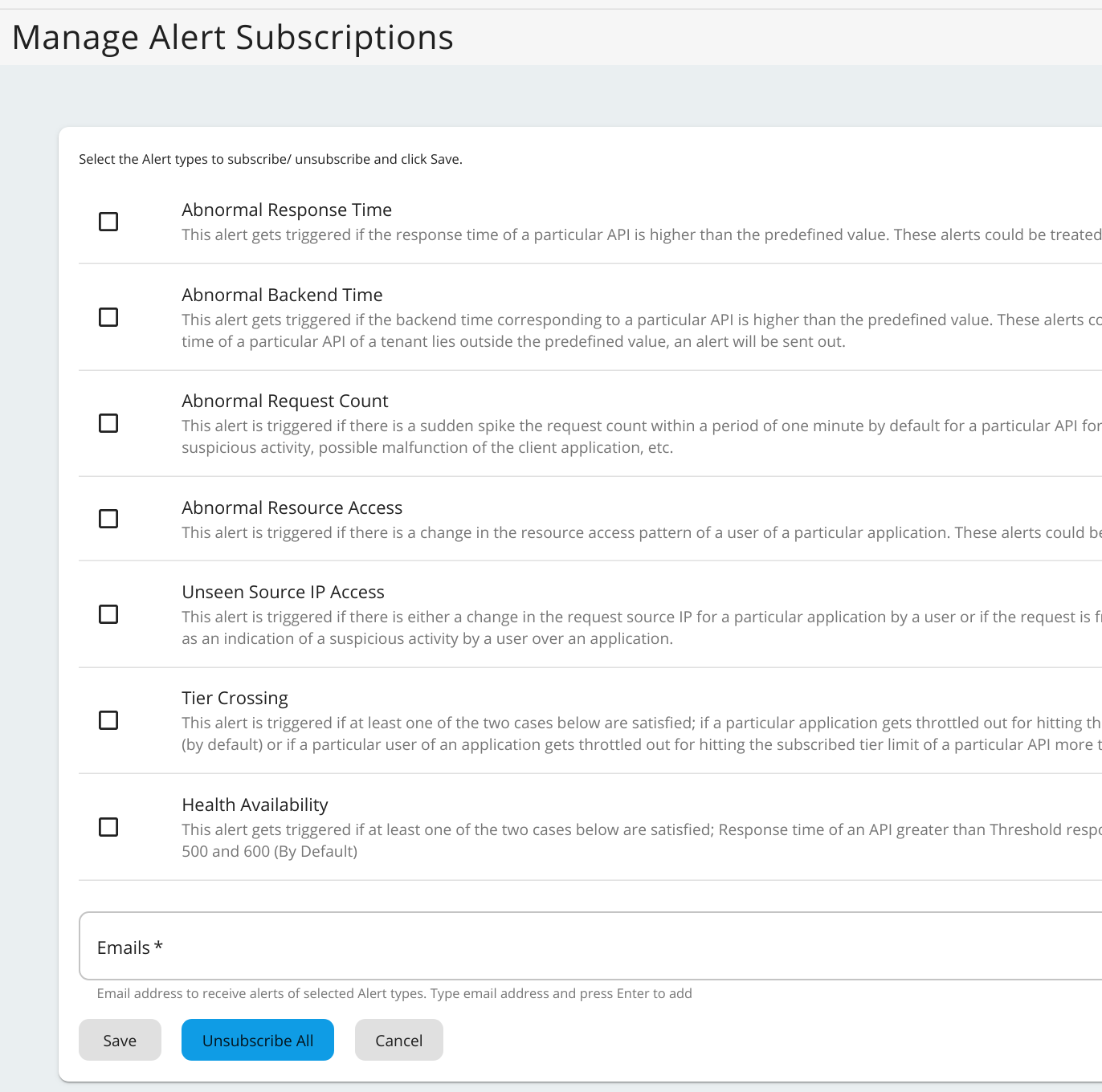Click the Manage Alert Subscriptions page heading
The width and height of the screenshot is (1102, 1092).
tap(233, 37)
